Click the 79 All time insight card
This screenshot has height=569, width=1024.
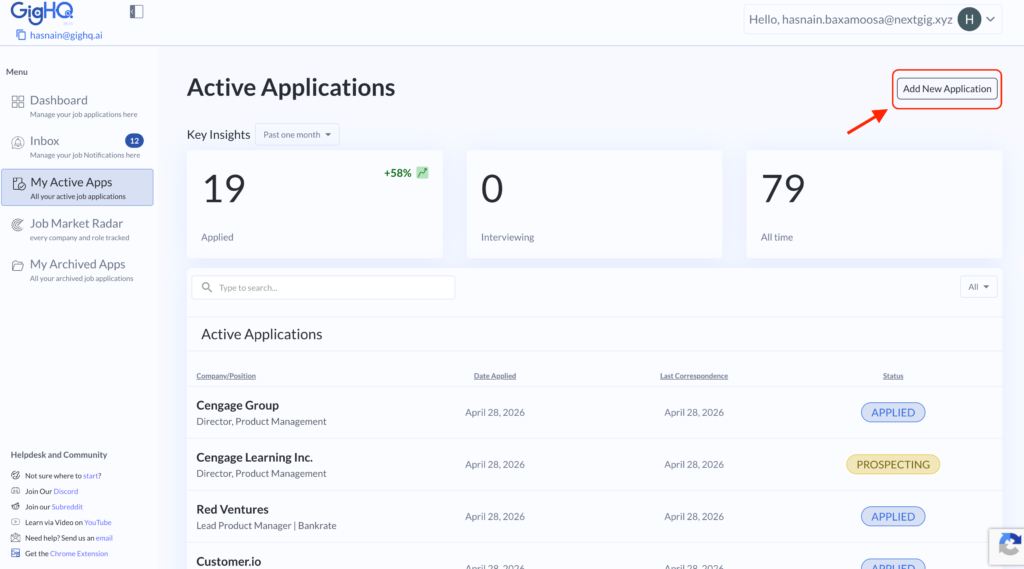click(x=874, y=204)
